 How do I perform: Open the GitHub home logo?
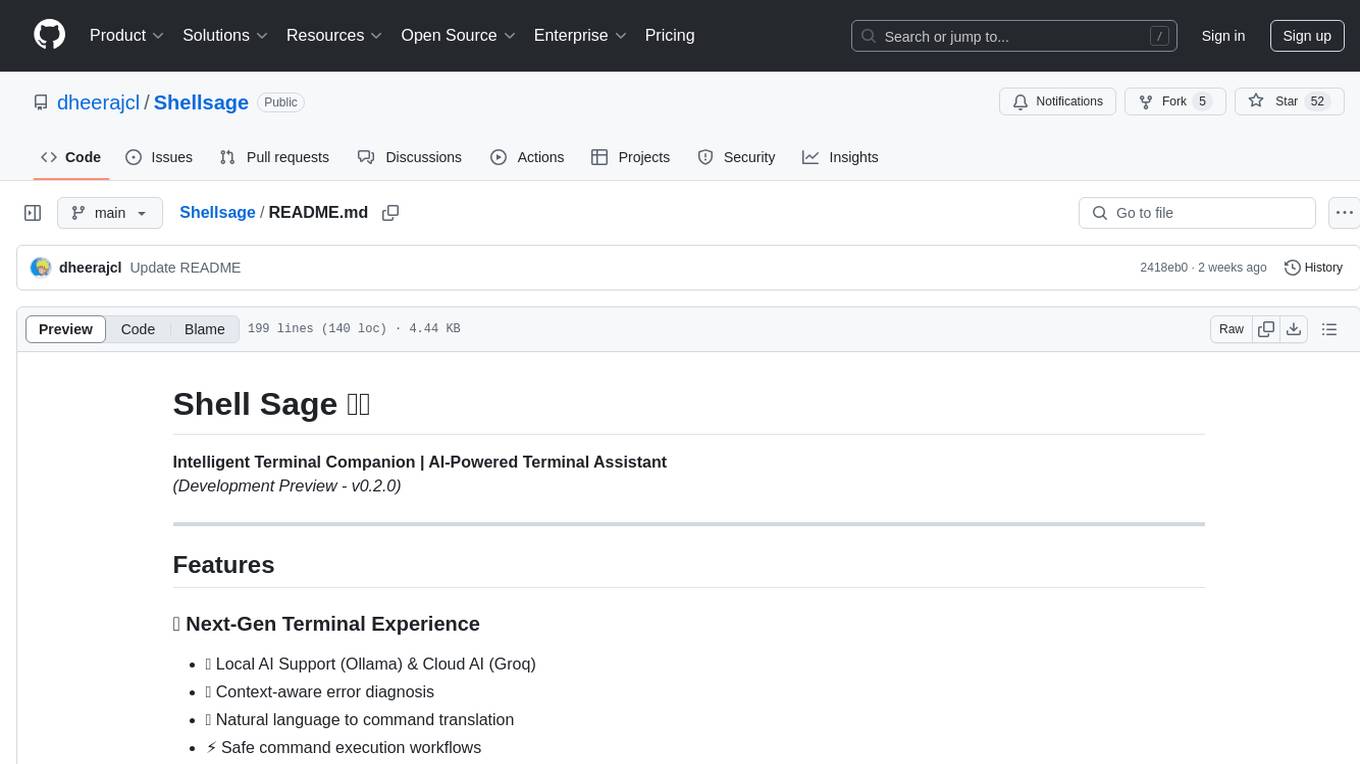click(49, 35)
